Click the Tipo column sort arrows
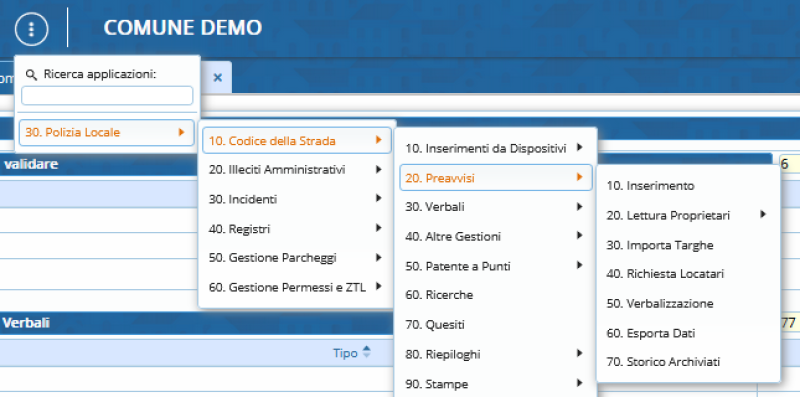 click(366, 352)
